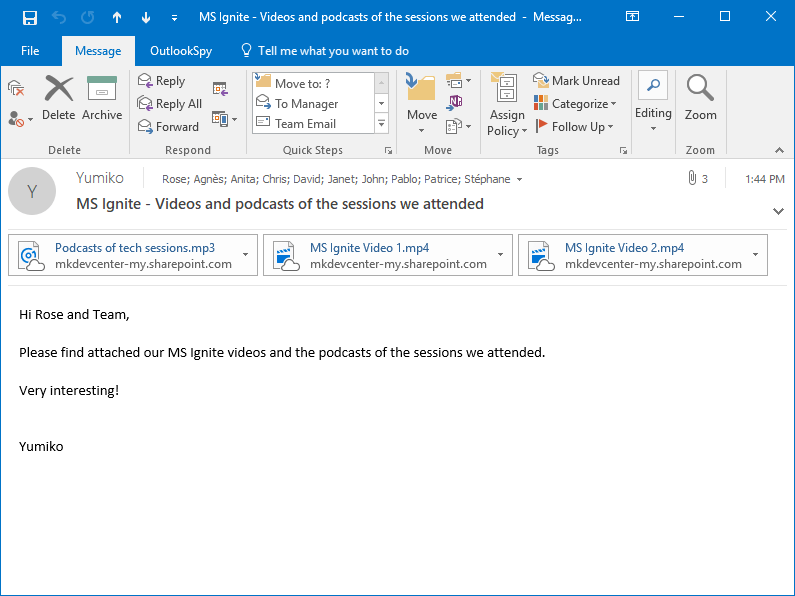
Task: Expand the message header with the chevron
Action: 778,211
